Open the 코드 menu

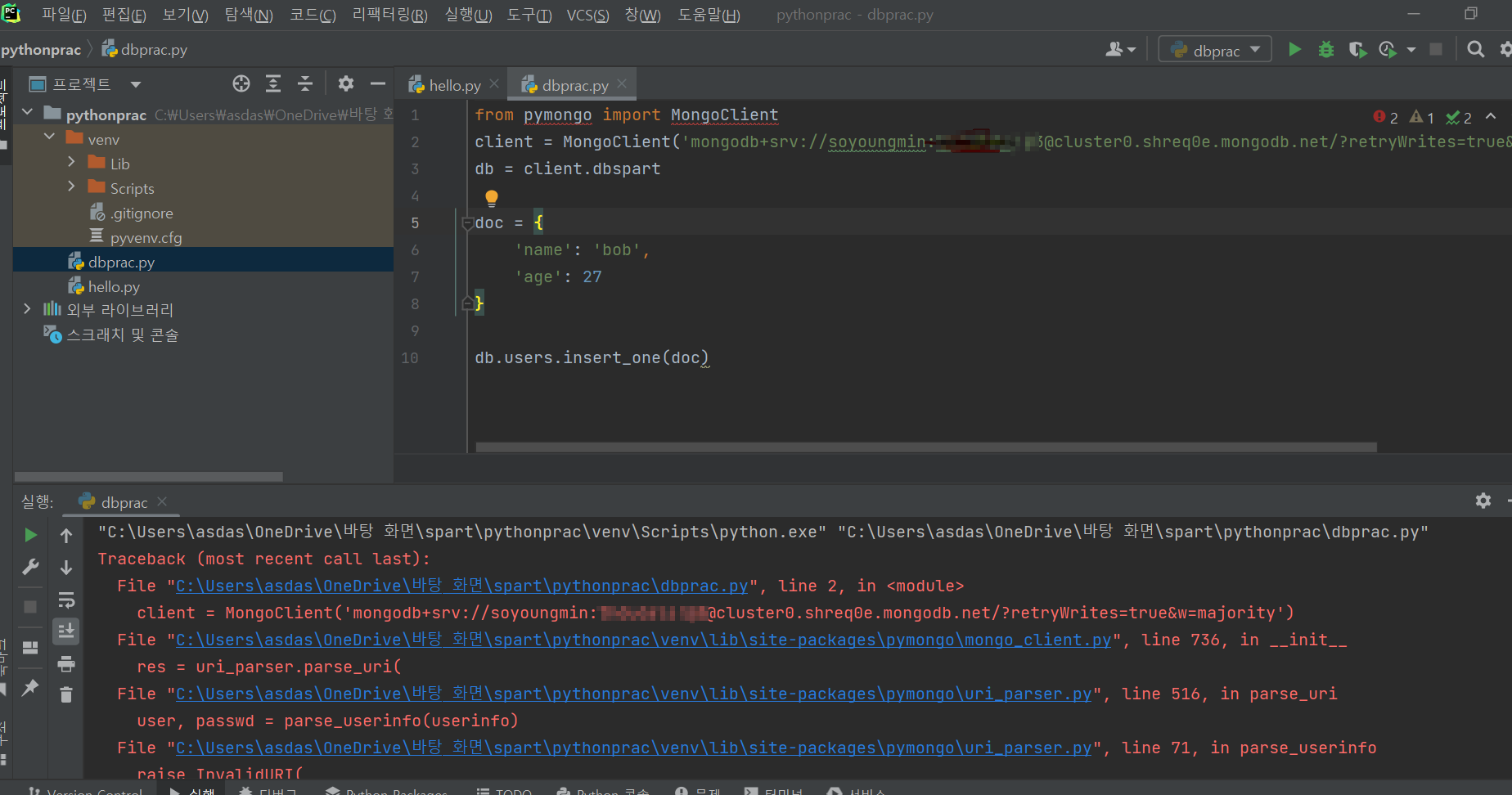[313, 15]
